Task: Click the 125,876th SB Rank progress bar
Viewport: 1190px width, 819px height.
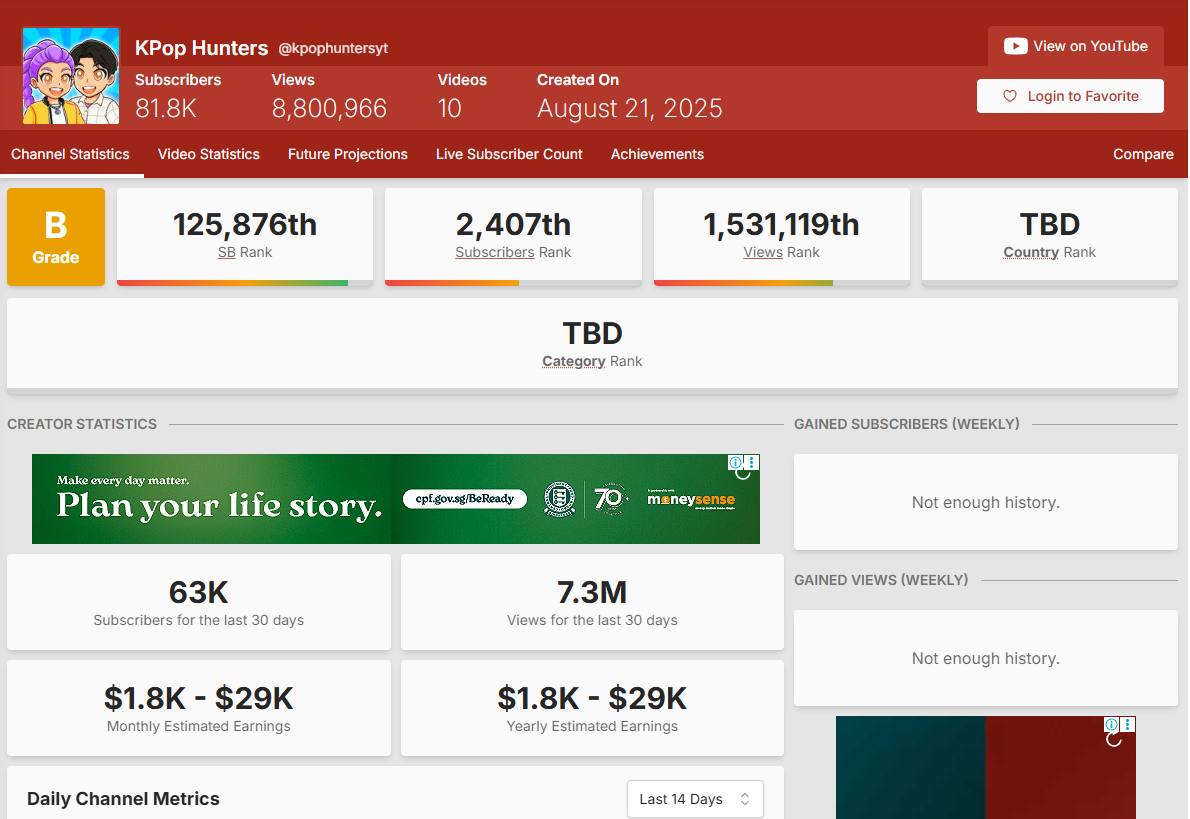Action: coord(244,283)
